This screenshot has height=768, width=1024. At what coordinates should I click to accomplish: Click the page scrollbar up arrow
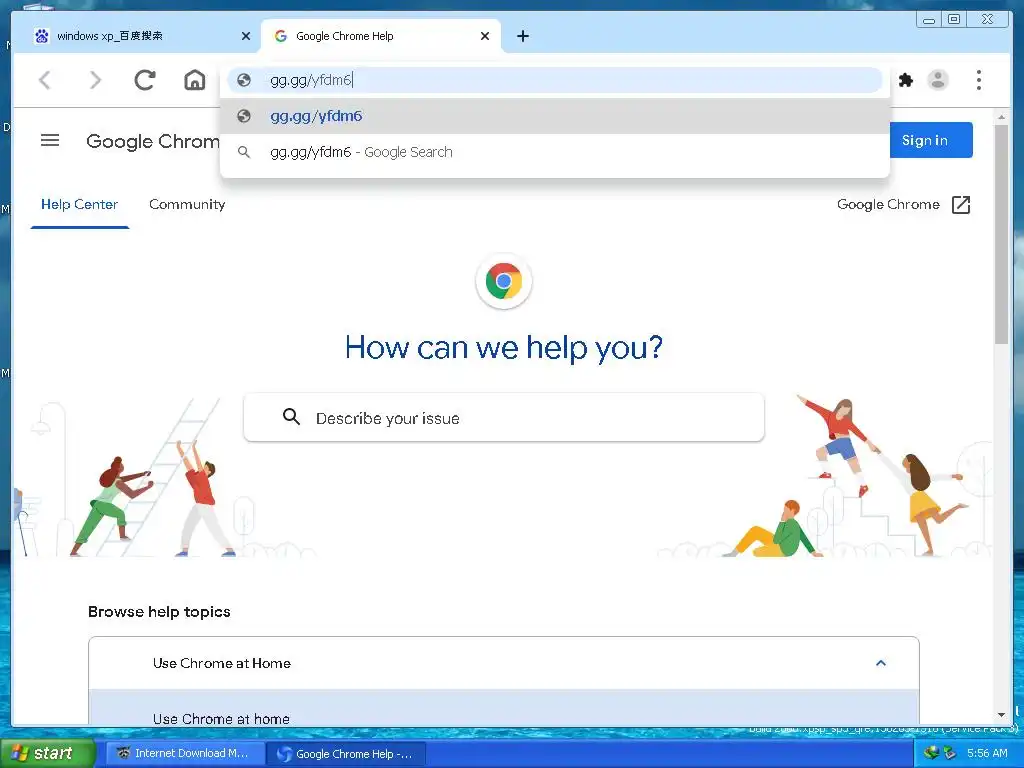1001,117
